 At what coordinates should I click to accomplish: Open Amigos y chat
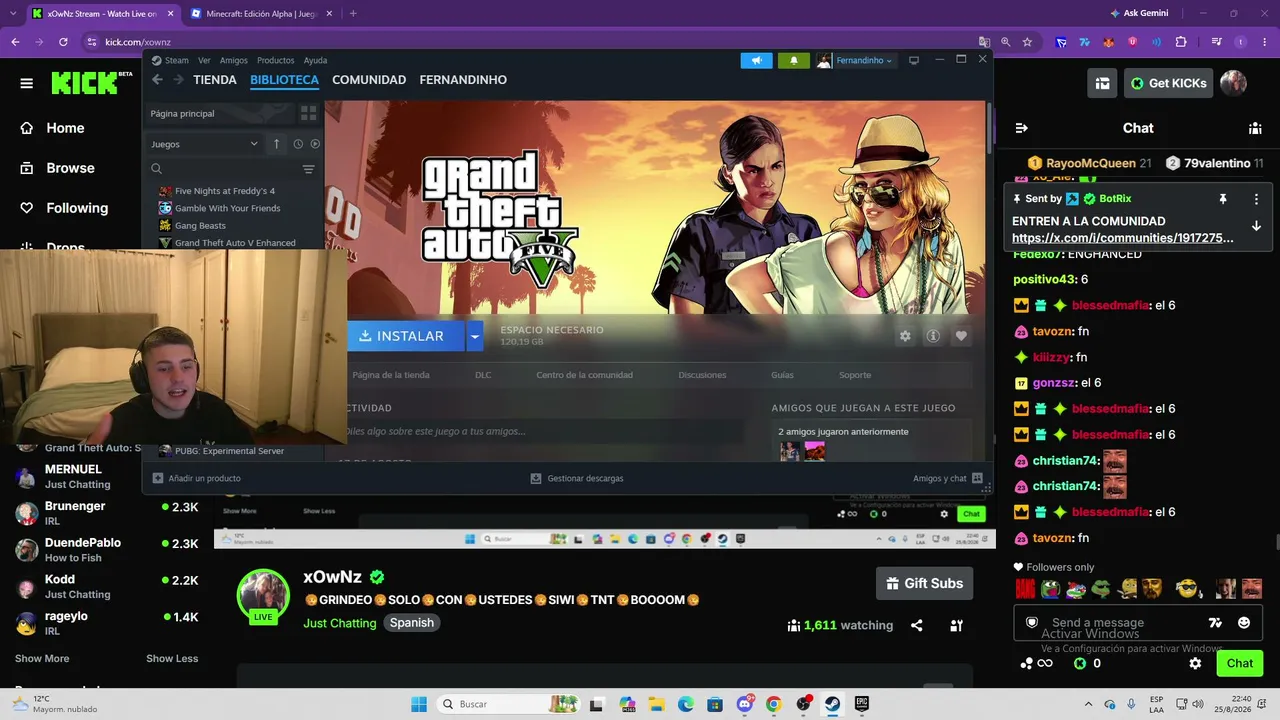[947, 478]
